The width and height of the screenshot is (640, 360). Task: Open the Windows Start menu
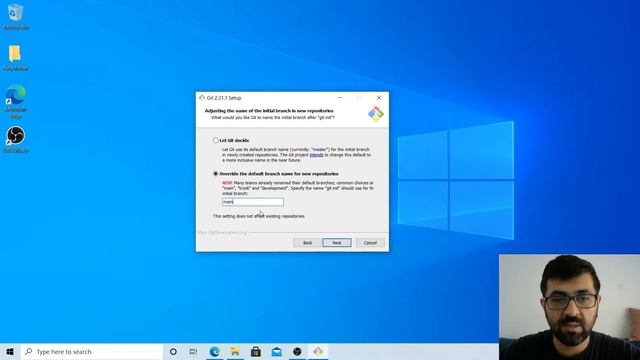point(10,351)
